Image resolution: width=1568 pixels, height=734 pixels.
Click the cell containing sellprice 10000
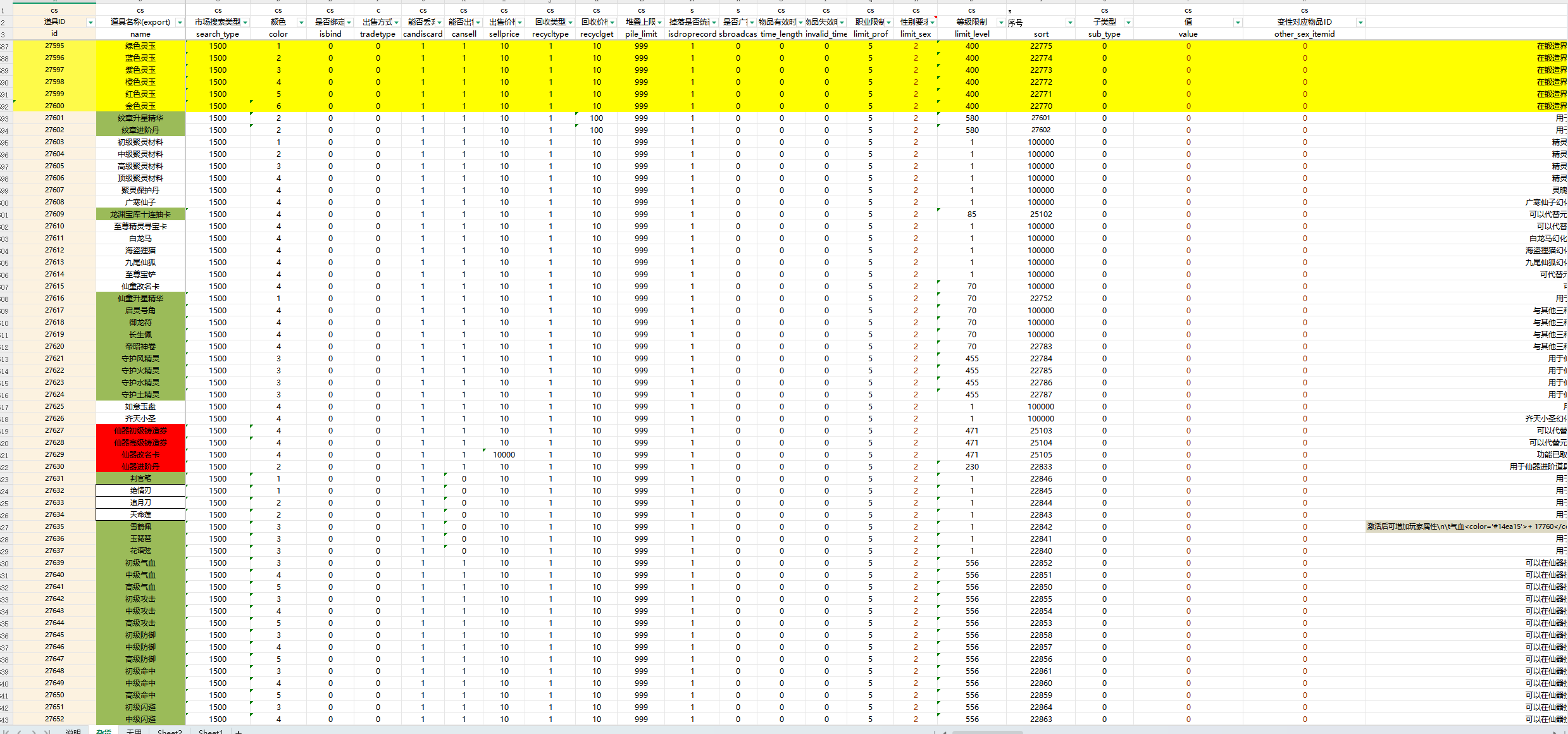(x=504, y=454)
